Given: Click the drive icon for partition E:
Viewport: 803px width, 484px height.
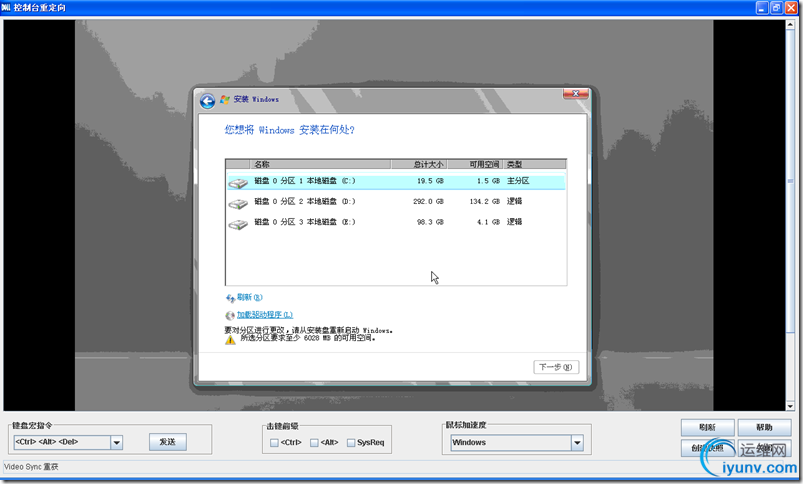Looking at the screenshot, I should pos(238,224).
